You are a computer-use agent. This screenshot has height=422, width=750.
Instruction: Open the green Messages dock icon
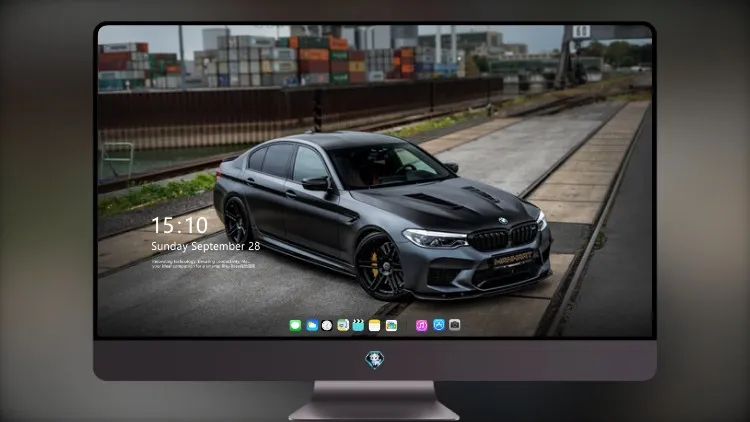(x=295, y=325)
